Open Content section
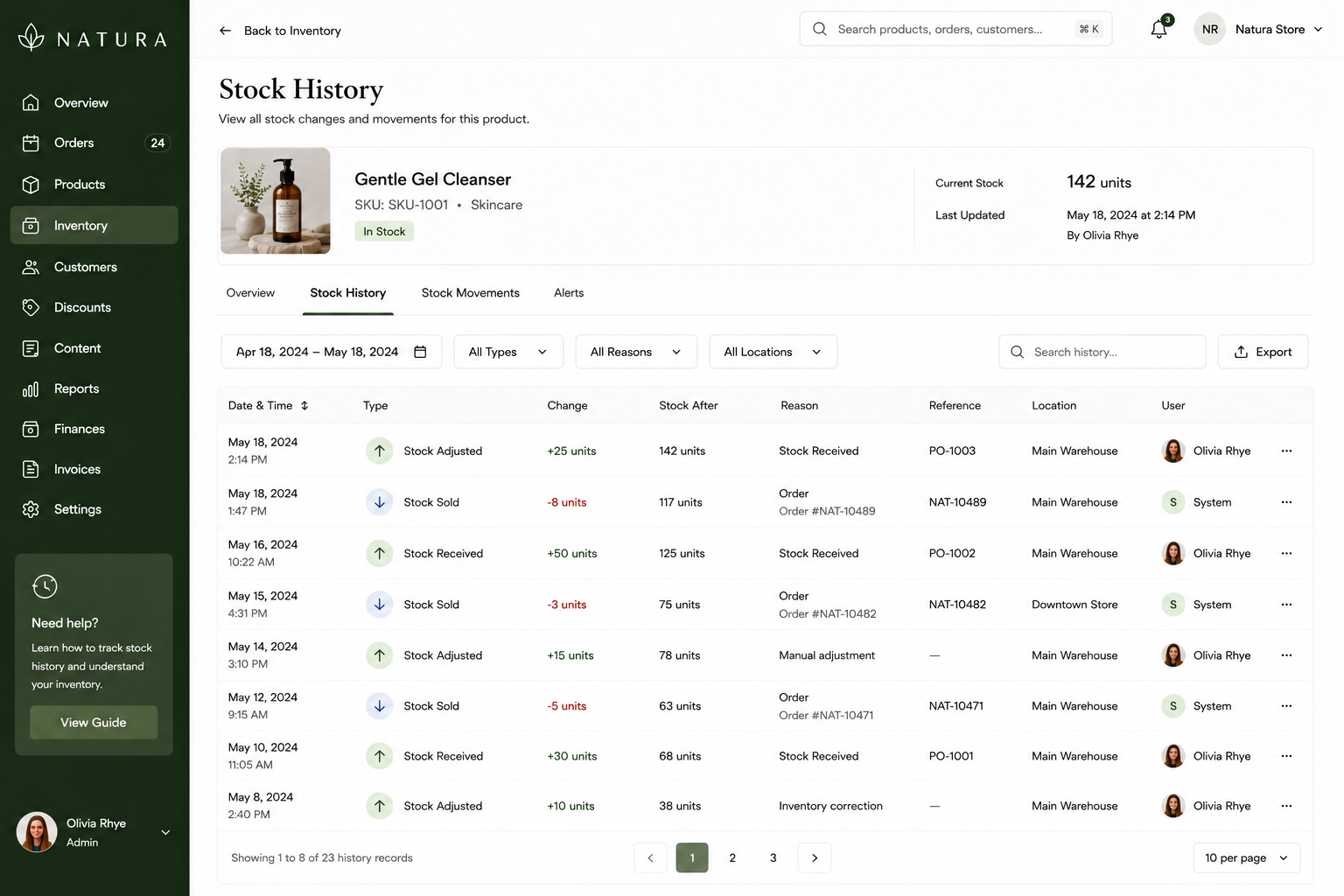The height and width of the screenshot is (896, 1344). [x=94, y=348]
